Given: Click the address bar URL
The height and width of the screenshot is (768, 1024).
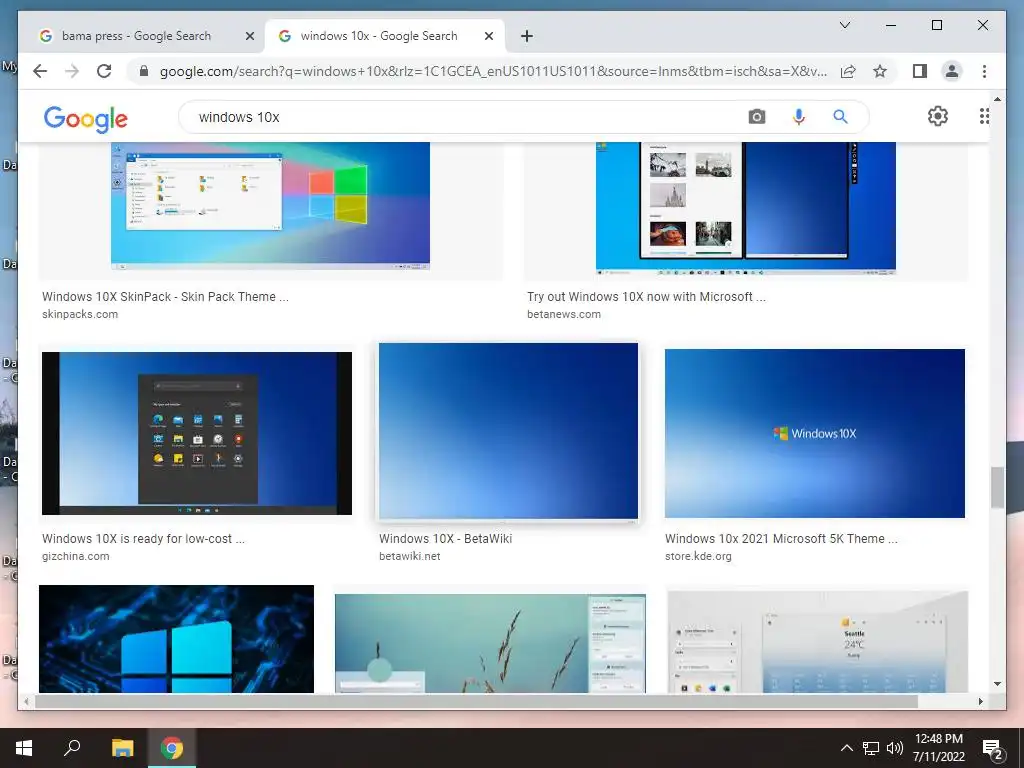Looking at the screenshot, I should point(493,71).
